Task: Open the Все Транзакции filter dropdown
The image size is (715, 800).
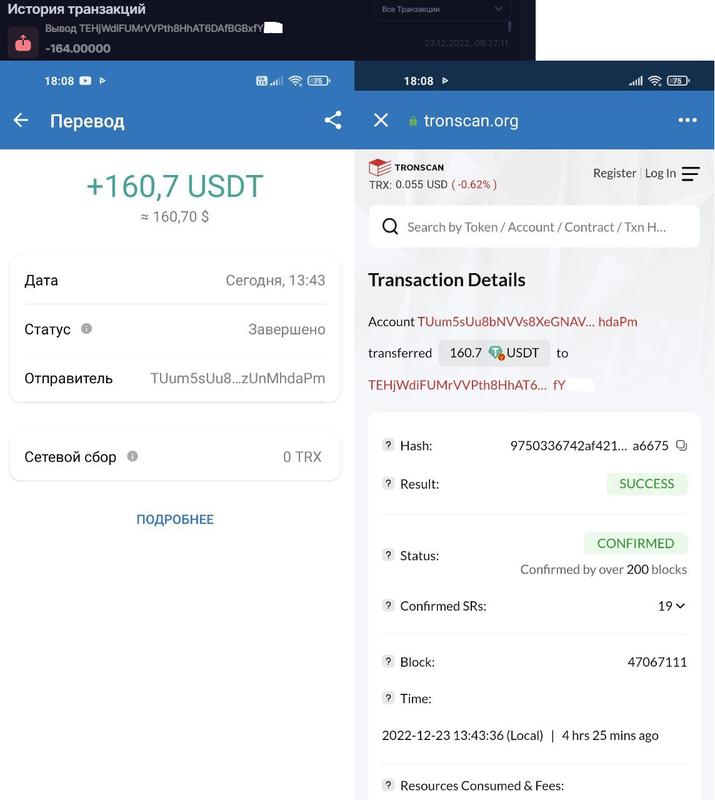Action: tap(442, 9)
